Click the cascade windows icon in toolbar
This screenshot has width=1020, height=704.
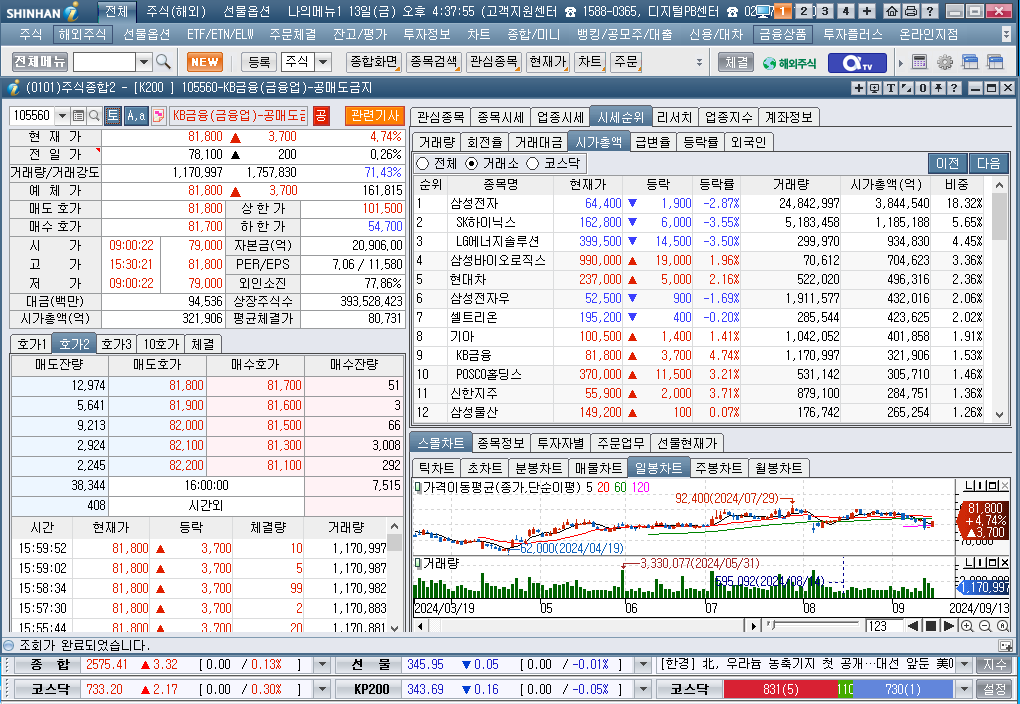pyautogui.click(x=970, y=62)
